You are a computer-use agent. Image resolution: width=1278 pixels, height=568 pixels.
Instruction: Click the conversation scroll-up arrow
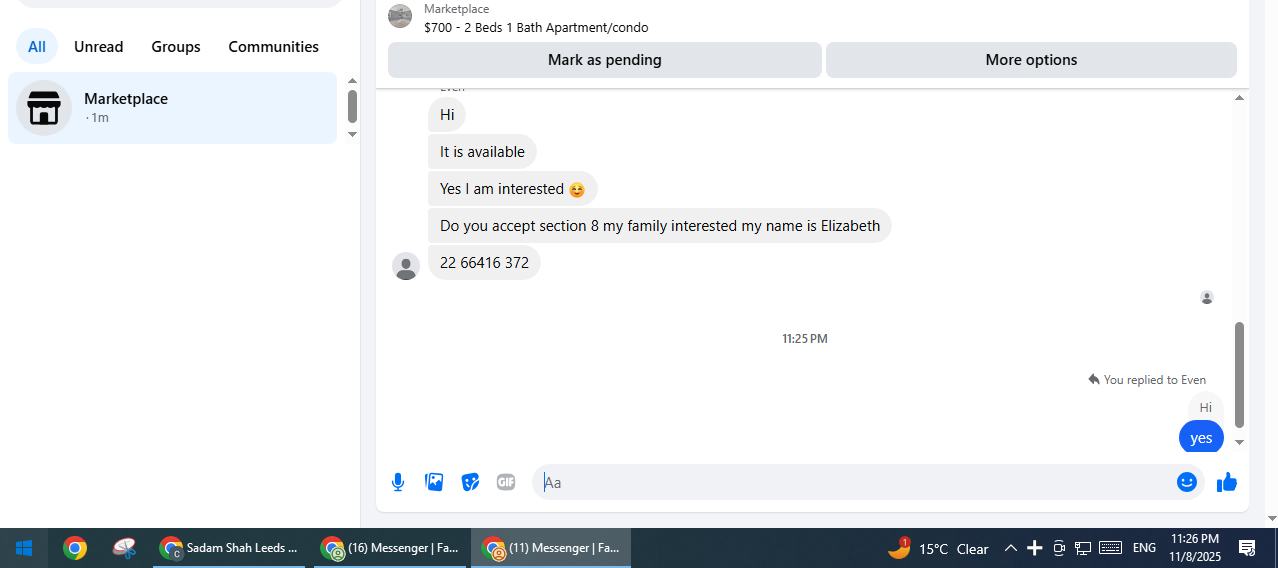[x=1240, y=98]
